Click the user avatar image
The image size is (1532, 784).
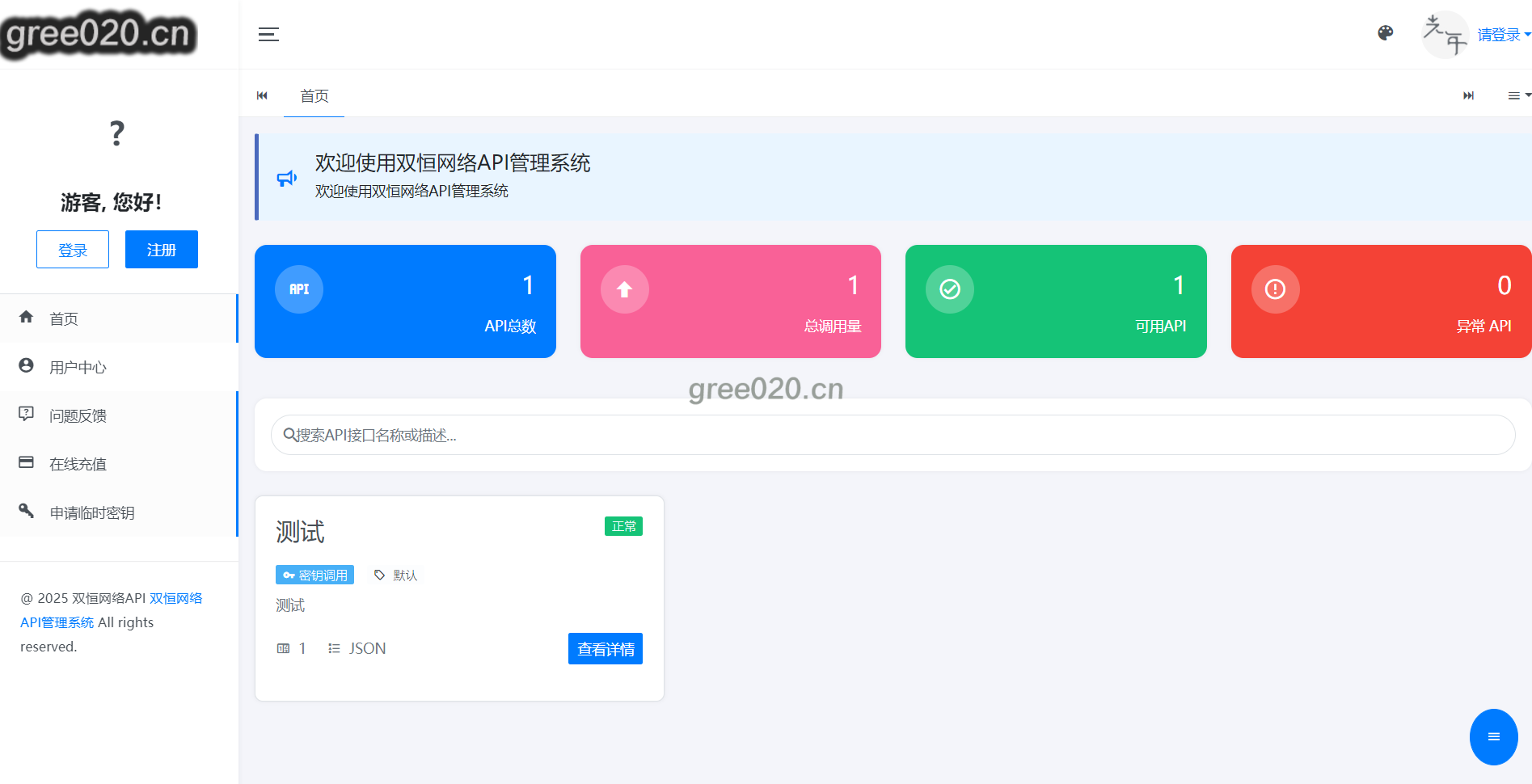tap(1445, 35)
